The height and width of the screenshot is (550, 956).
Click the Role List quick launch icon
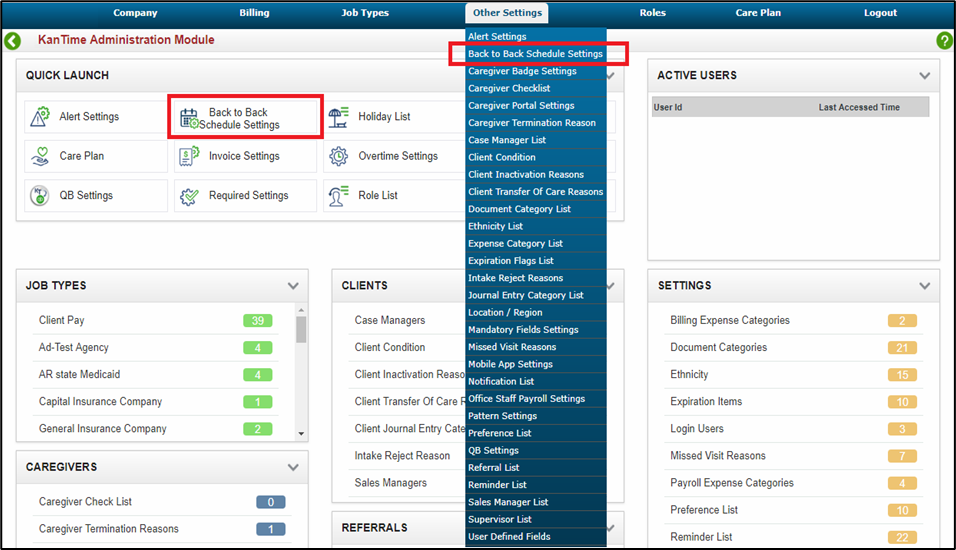coord(339,196)
